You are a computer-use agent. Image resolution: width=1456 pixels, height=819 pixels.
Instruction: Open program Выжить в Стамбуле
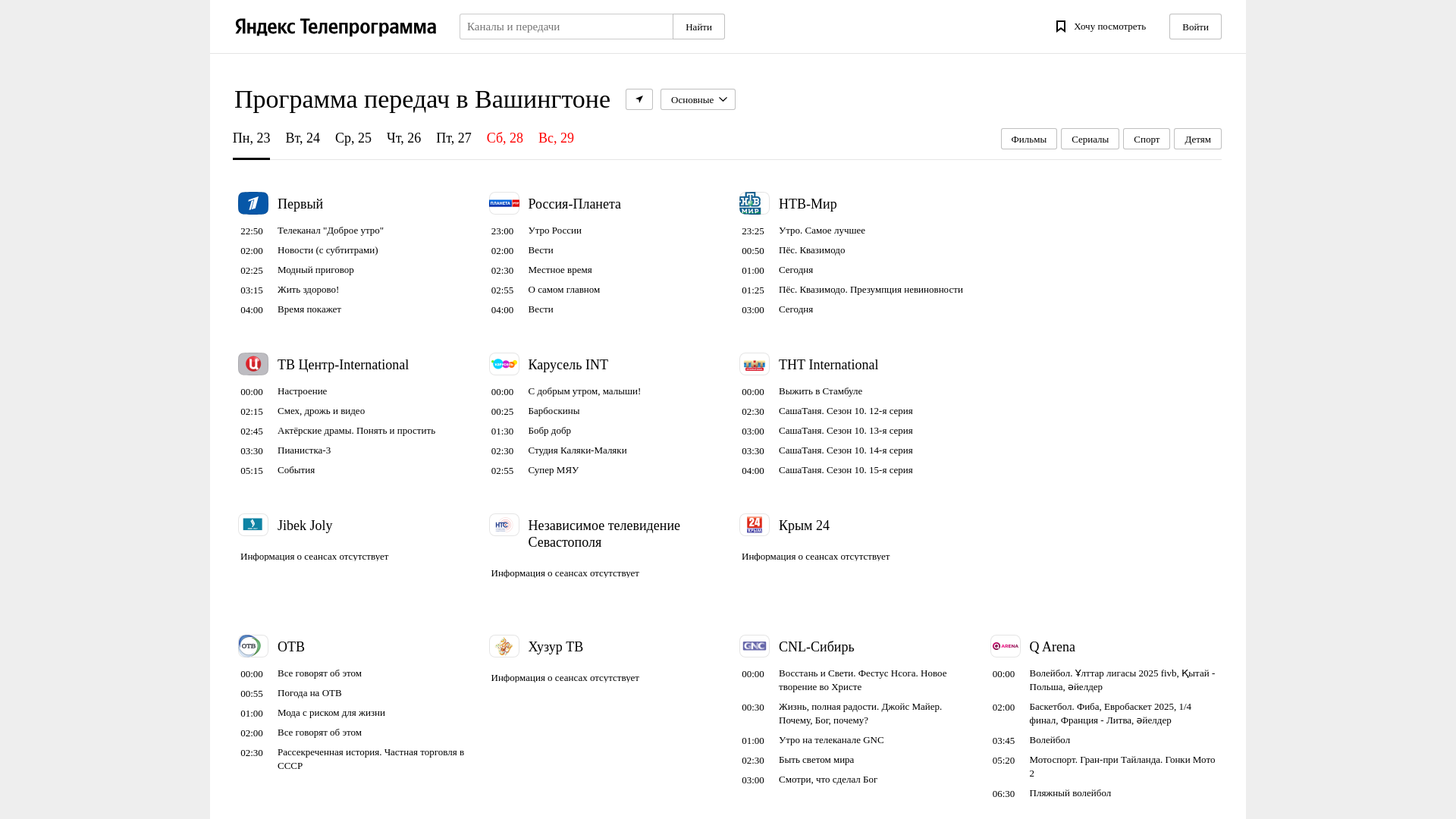tap(821, 391)
